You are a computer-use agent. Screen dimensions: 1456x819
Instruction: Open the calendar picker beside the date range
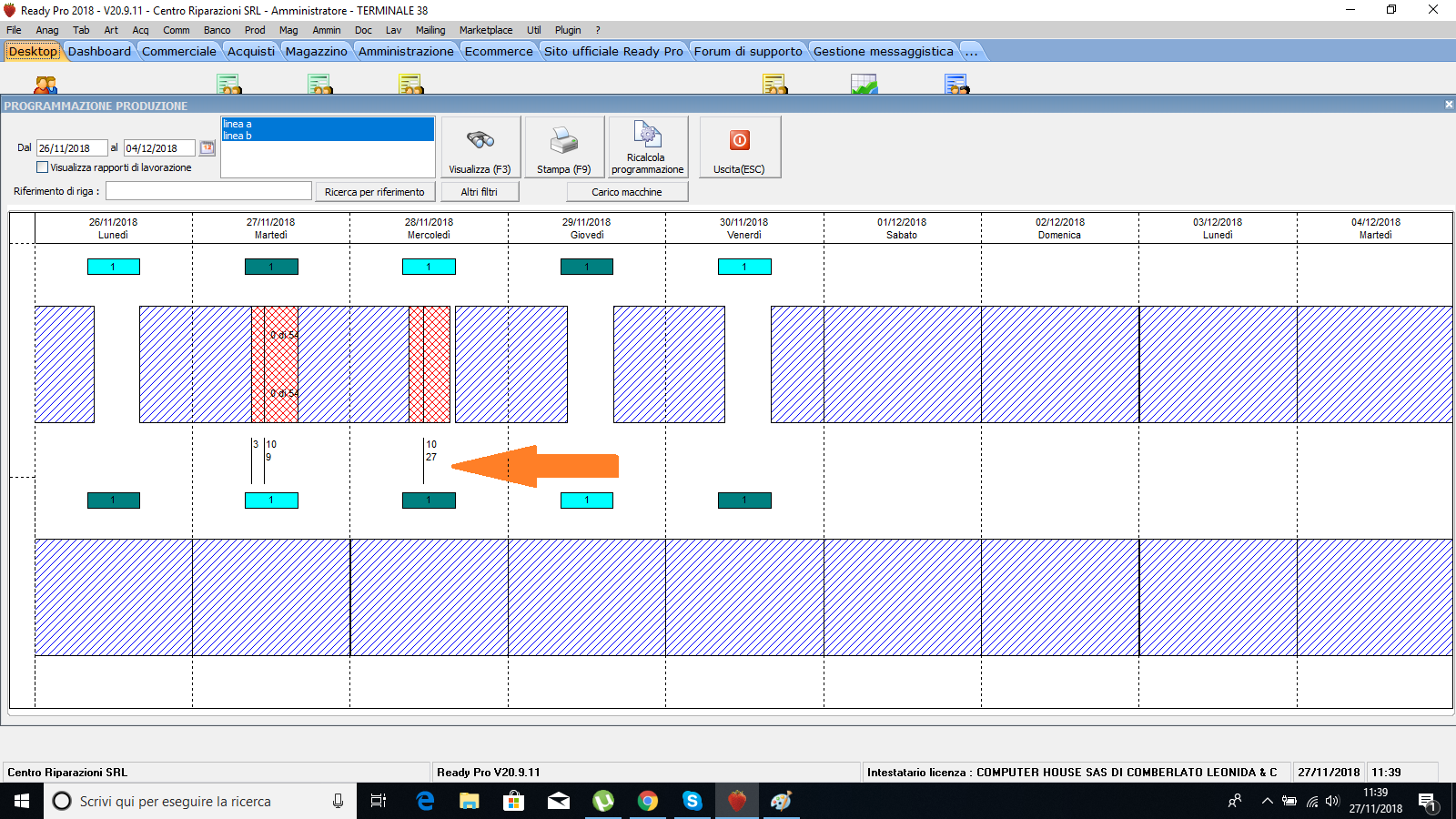(207, 147)
